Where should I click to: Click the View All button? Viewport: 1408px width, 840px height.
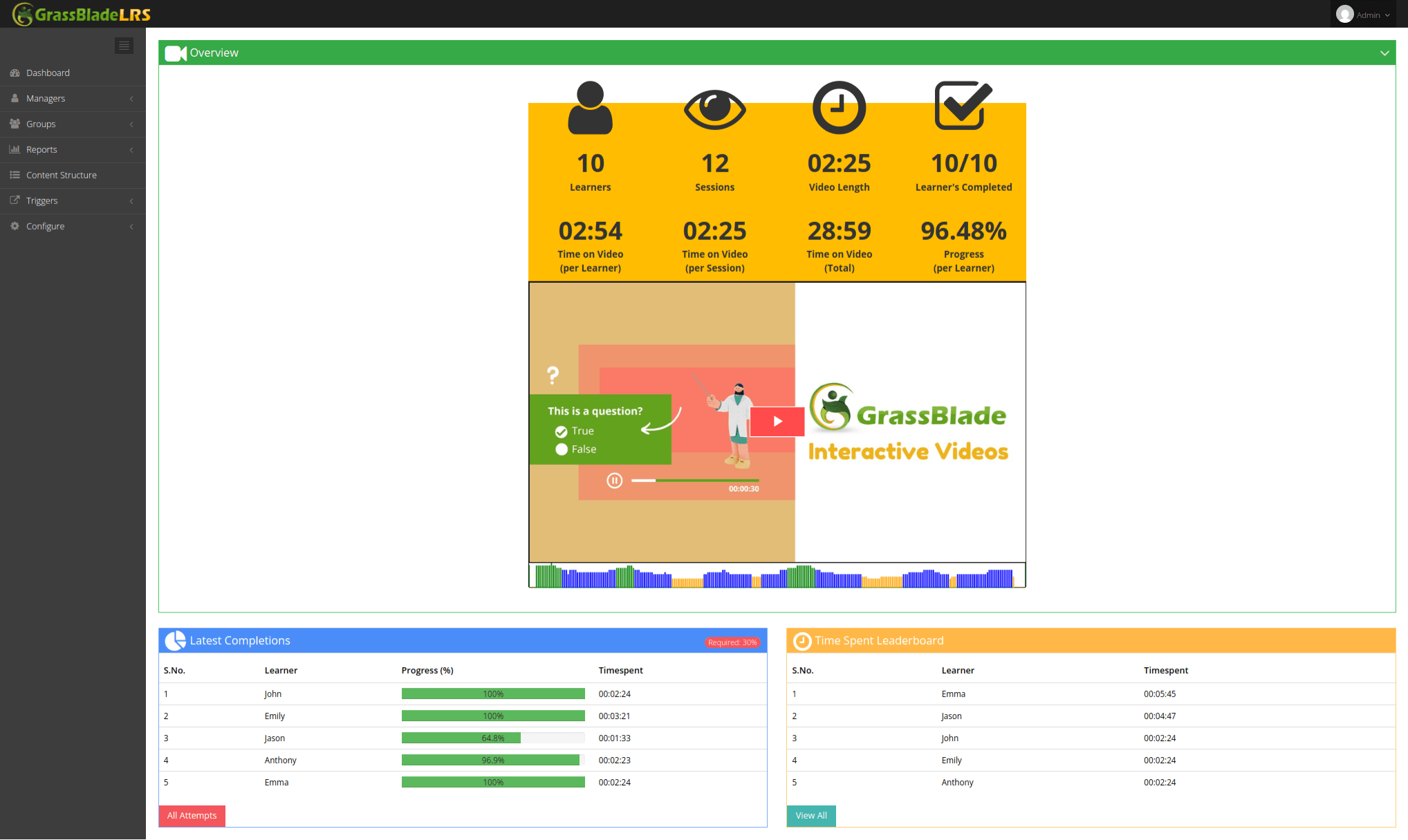(811, 816)
